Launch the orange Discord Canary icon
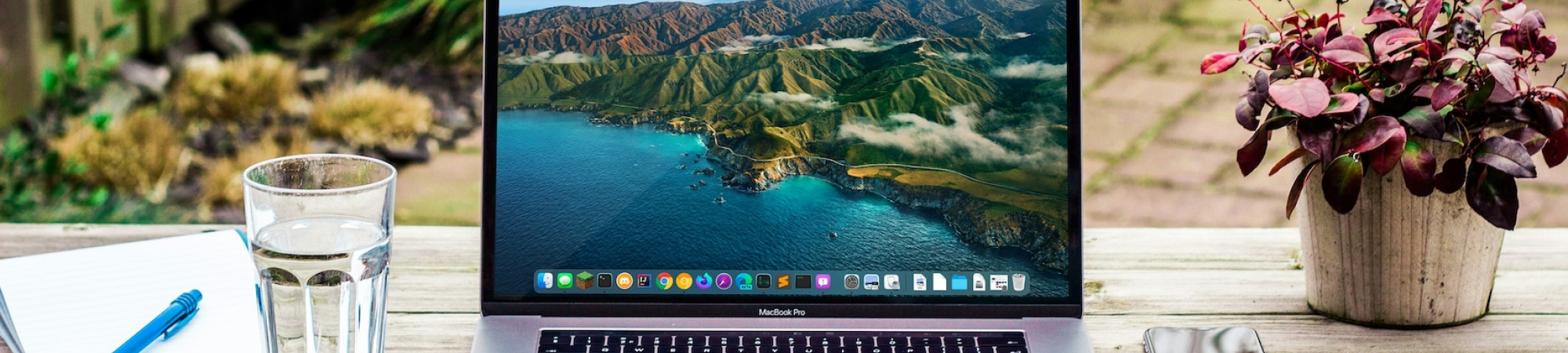Screen dimensions: 1568x353 pyautogui.click(x=624, y=281)
